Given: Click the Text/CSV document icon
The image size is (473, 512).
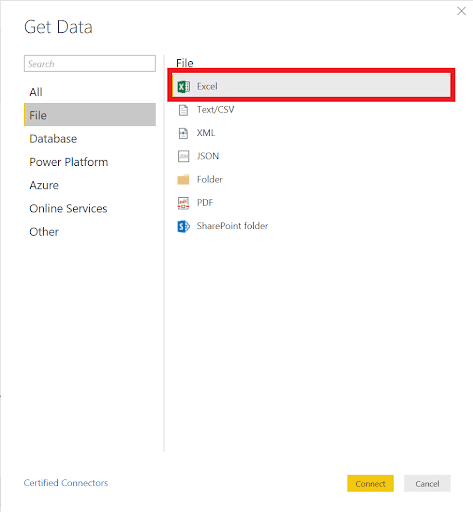Looking at the screenshot, I should click(x=183, y=110).
